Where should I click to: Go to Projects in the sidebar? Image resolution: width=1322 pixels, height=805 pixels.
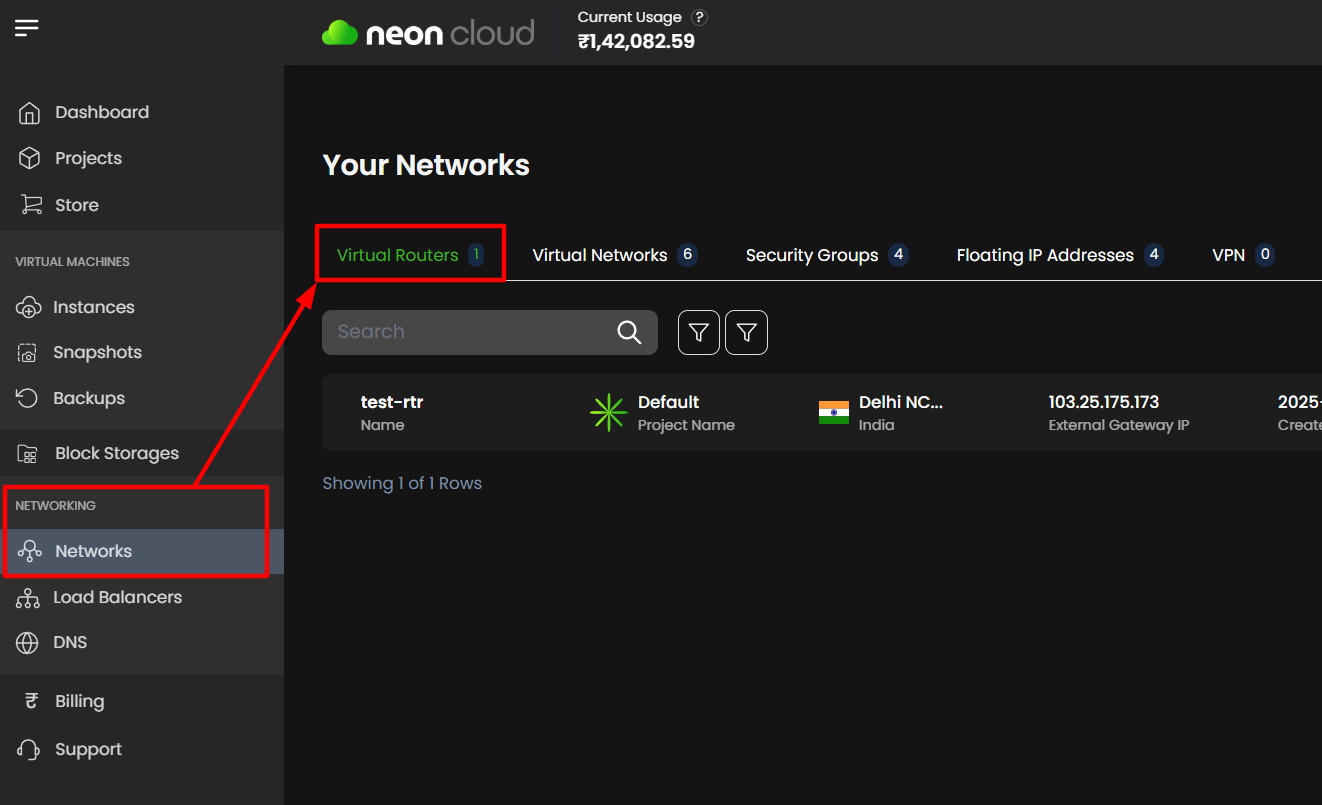(88, 158)
